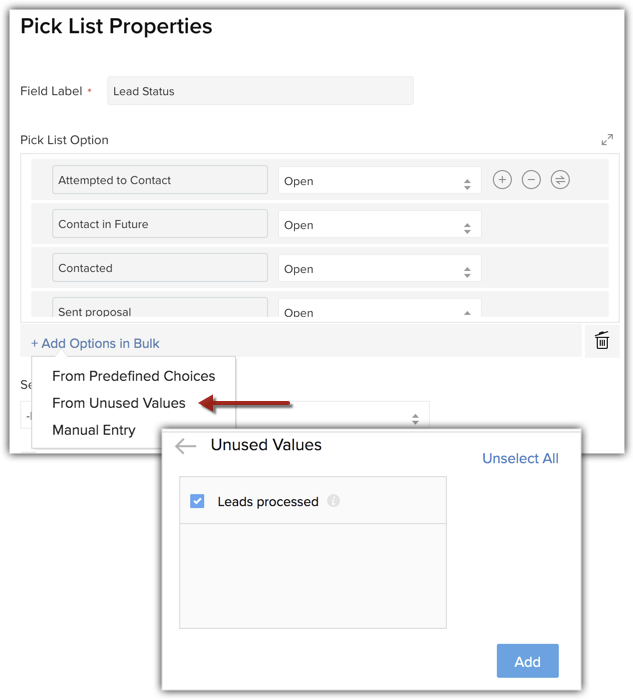Click info icon next to Leads processed
This screenshot has width=633, height=700.
coord(333,501)
